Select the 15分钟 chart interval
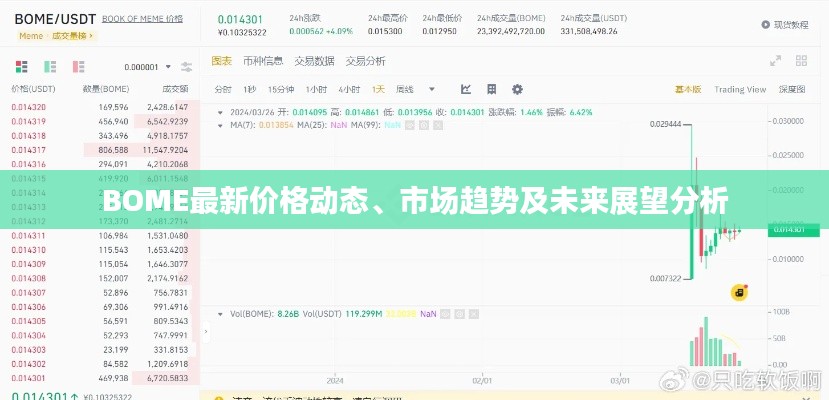Image resolution: width=829 pixels, height=400 pixels. pyautogui.click(x=281, y=89)
